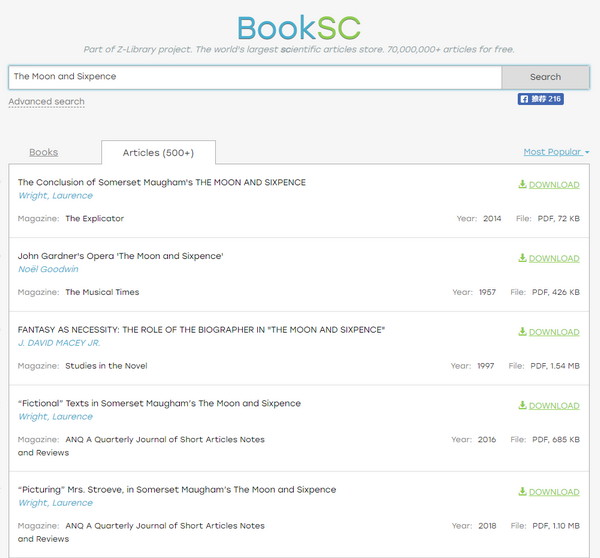This screenshot has width=600, height=558.
Task: Click download icon for 2016 ANQ article
Action: point(522,406)
